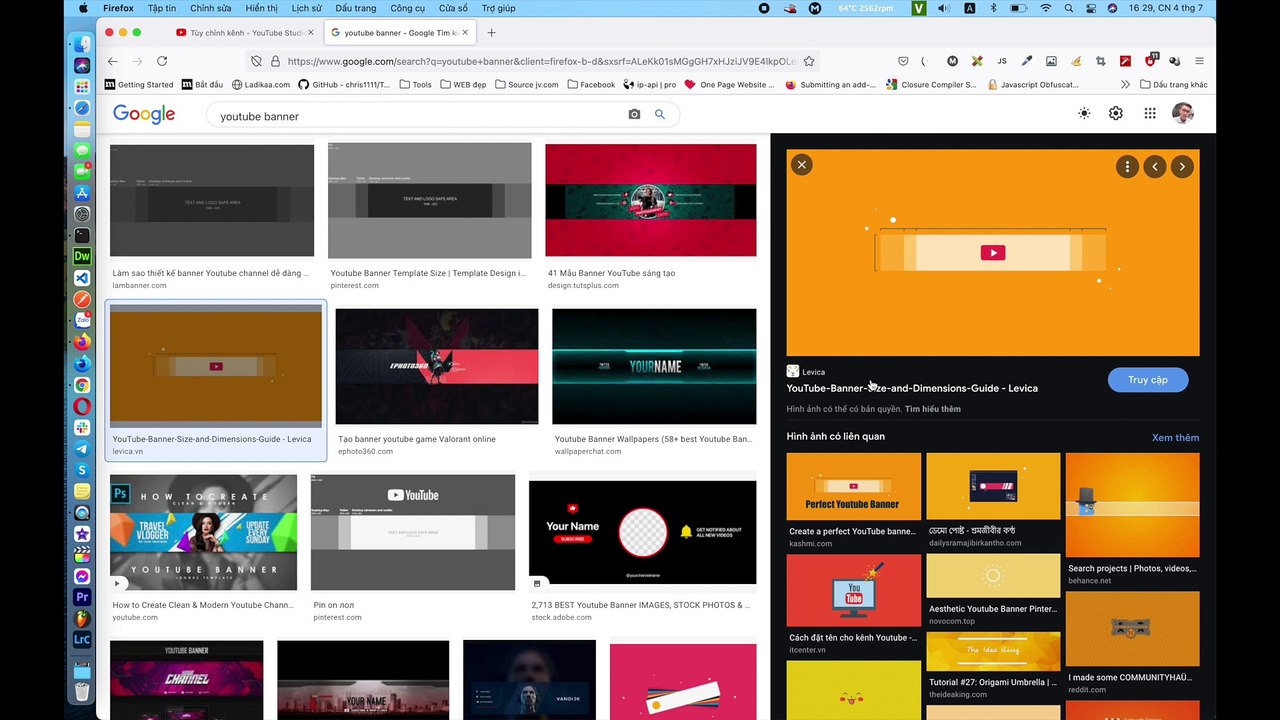This screenshot has width=1280, height=720.
Task: Reload the current page
Action: coord(162,61)
